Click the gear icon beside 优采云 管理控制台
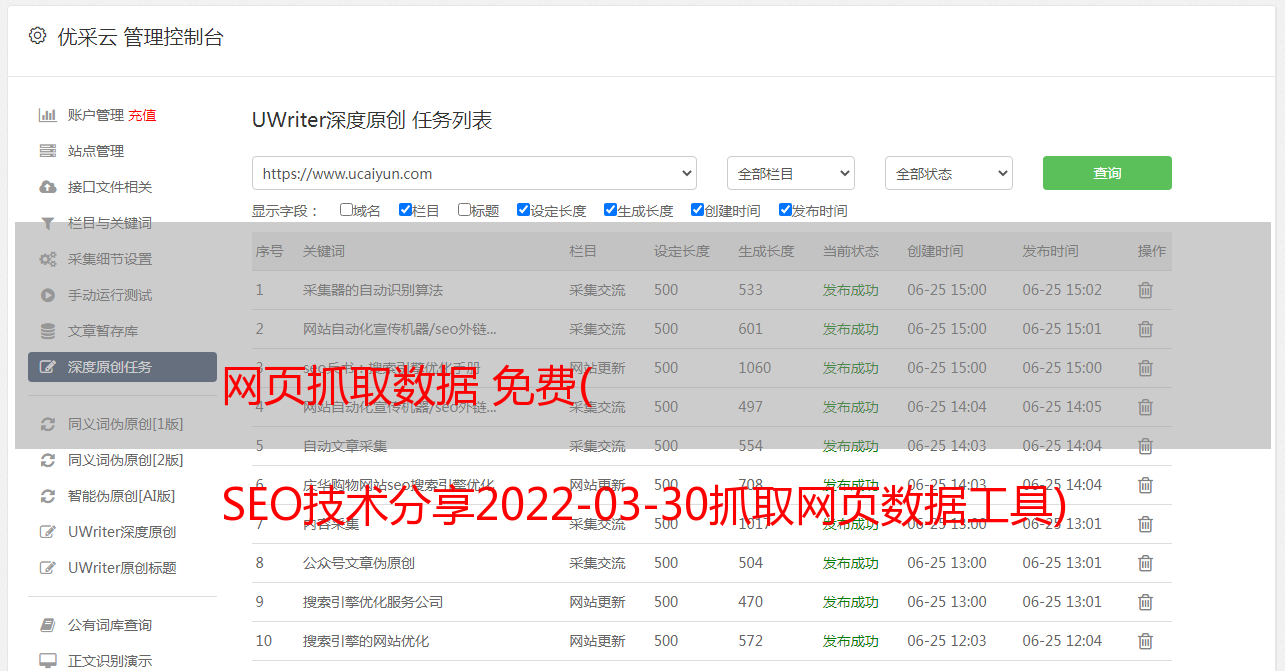The width and height of the screenshot is (1285, 671). pos(38,36)
